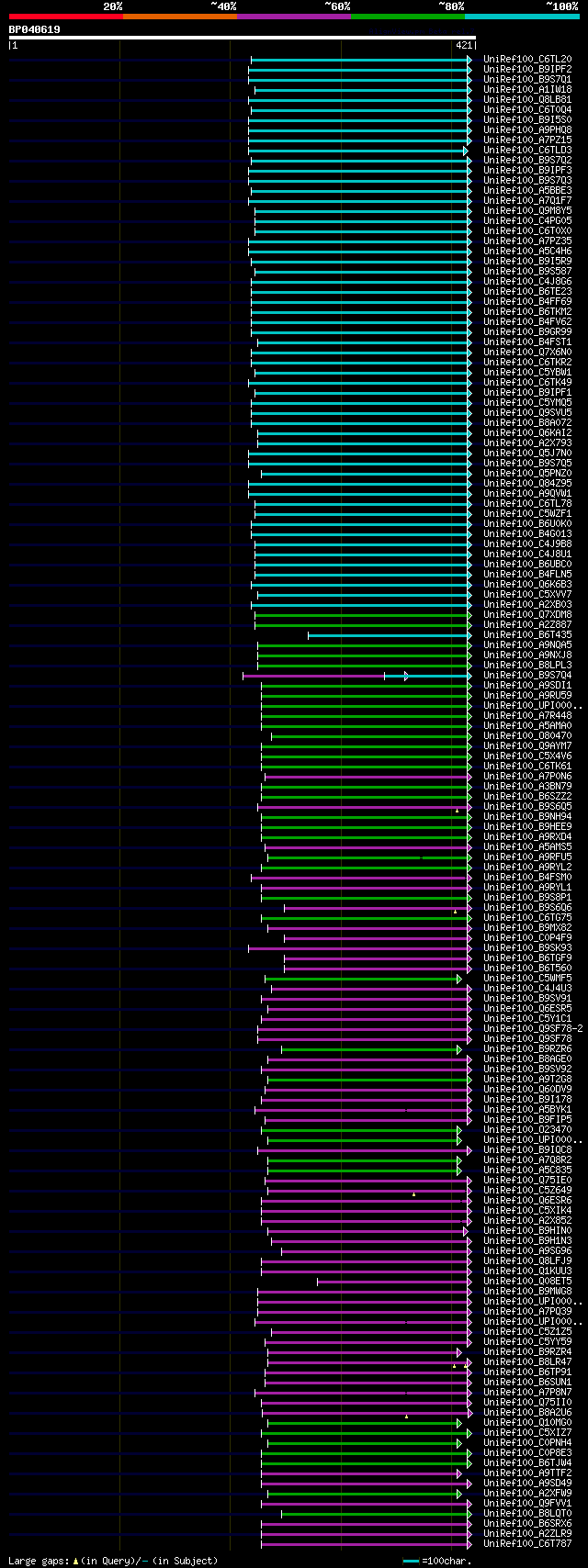Select the UniRef100_A9RFU5 label
Viewport: 588px width, 1568px height.
click(527, 857)
